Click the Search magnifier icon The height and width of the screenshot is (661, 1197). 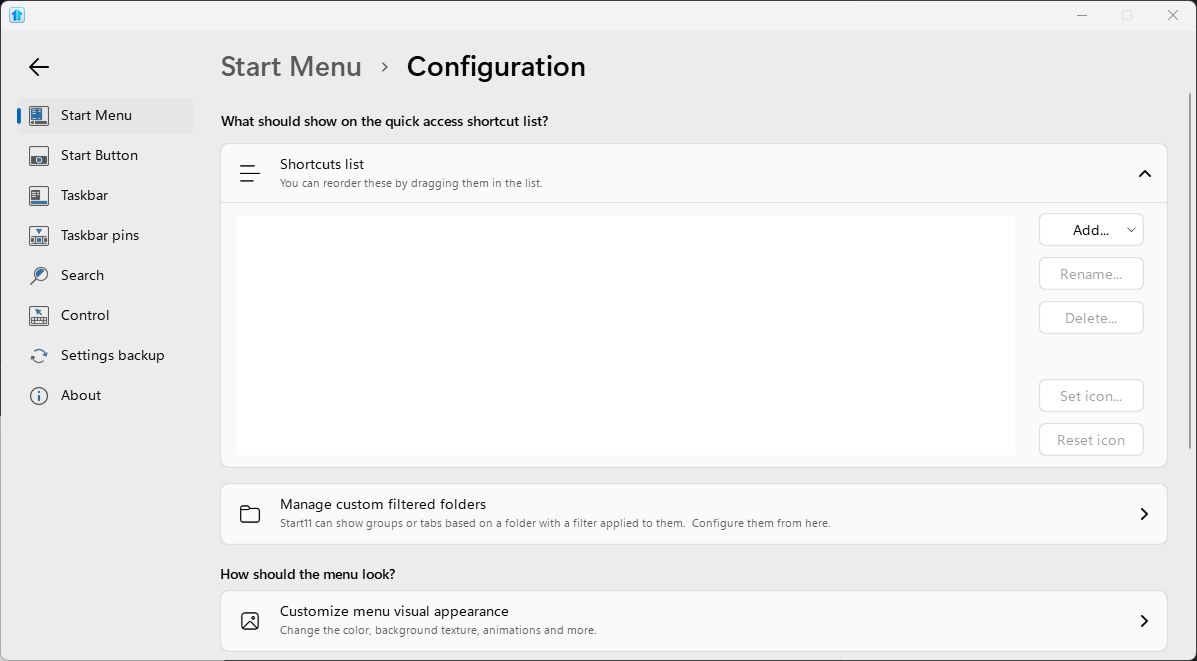point(39,276)
